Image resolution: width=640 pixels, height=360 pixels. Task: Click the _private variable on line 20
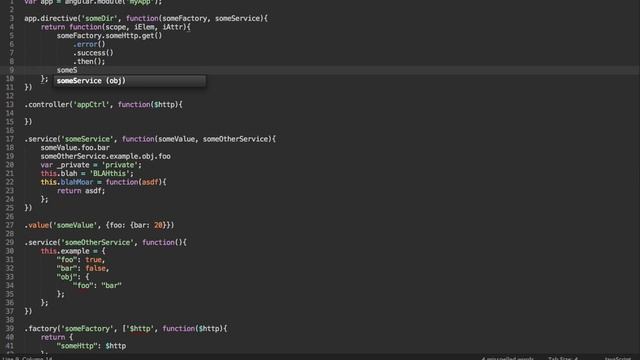(x=73, y=165)
